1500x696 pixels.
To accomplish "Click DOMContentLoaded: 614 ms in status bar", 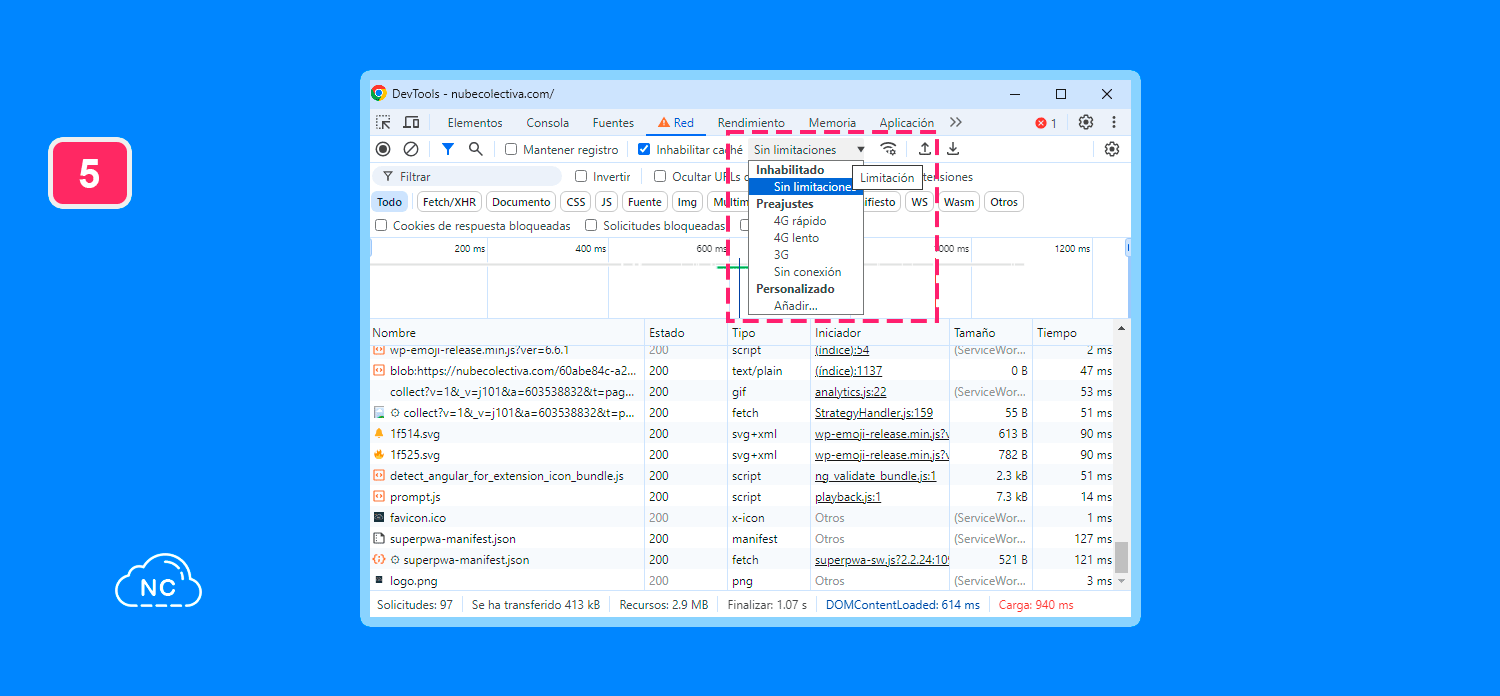I will (902, 605).
